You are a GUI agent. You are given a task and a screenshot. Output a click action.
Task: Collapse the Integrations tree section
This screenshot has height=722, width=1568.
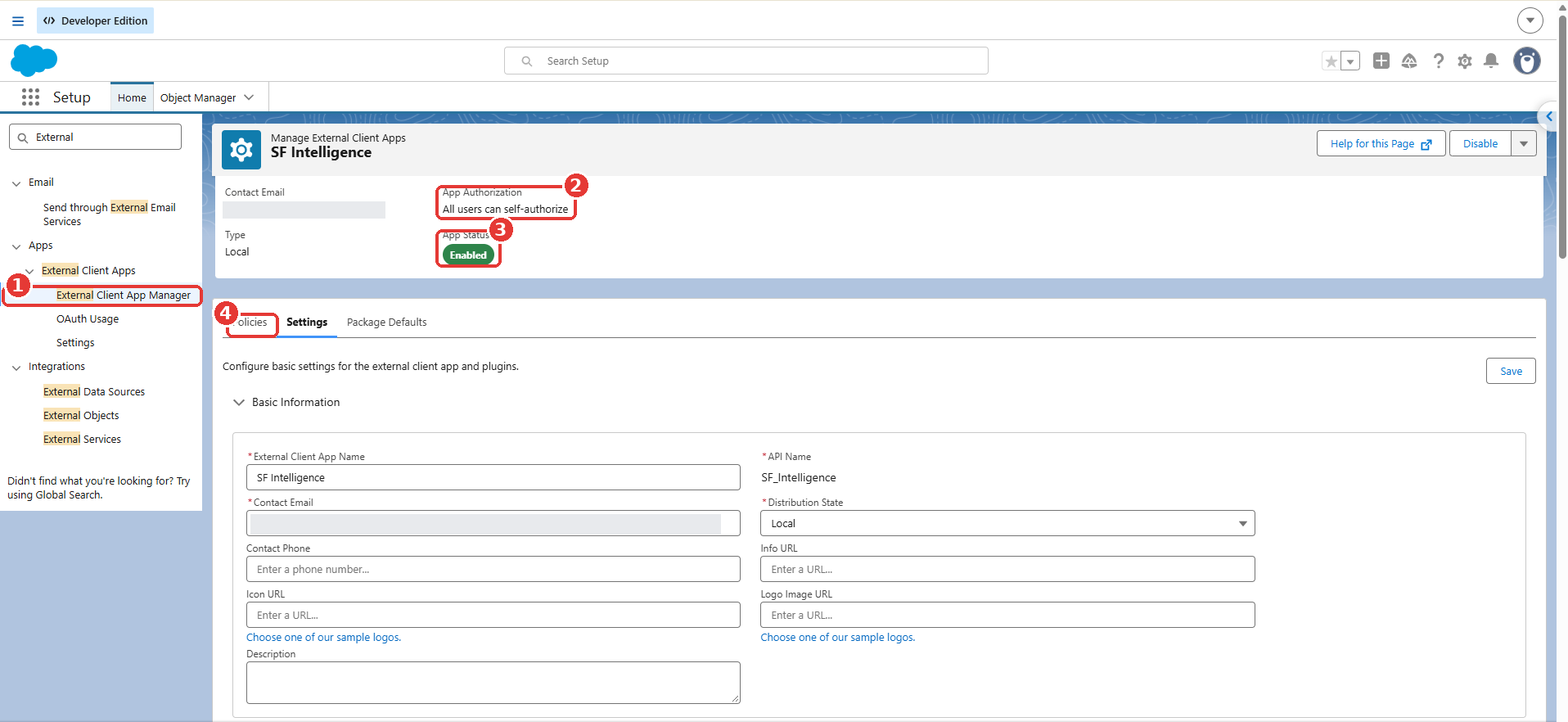point(16,368)
